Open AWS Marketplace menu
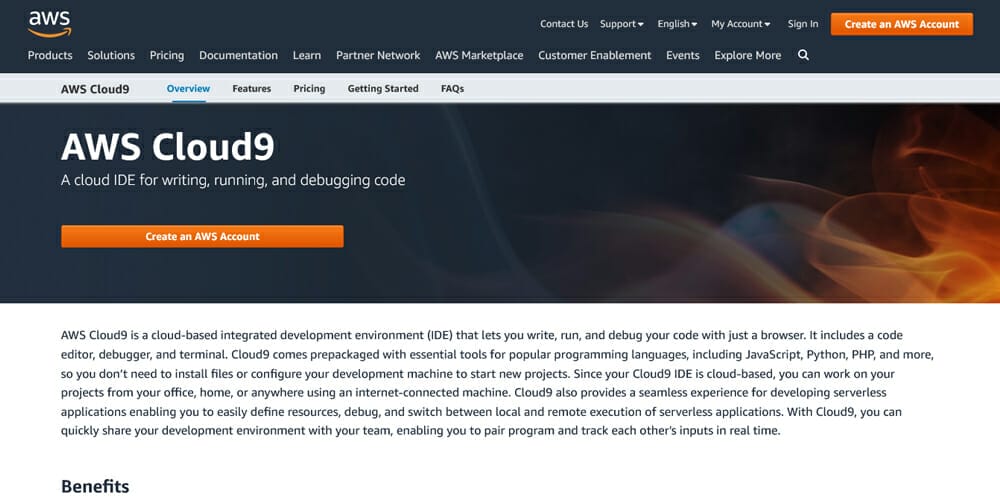 (479, 55)
